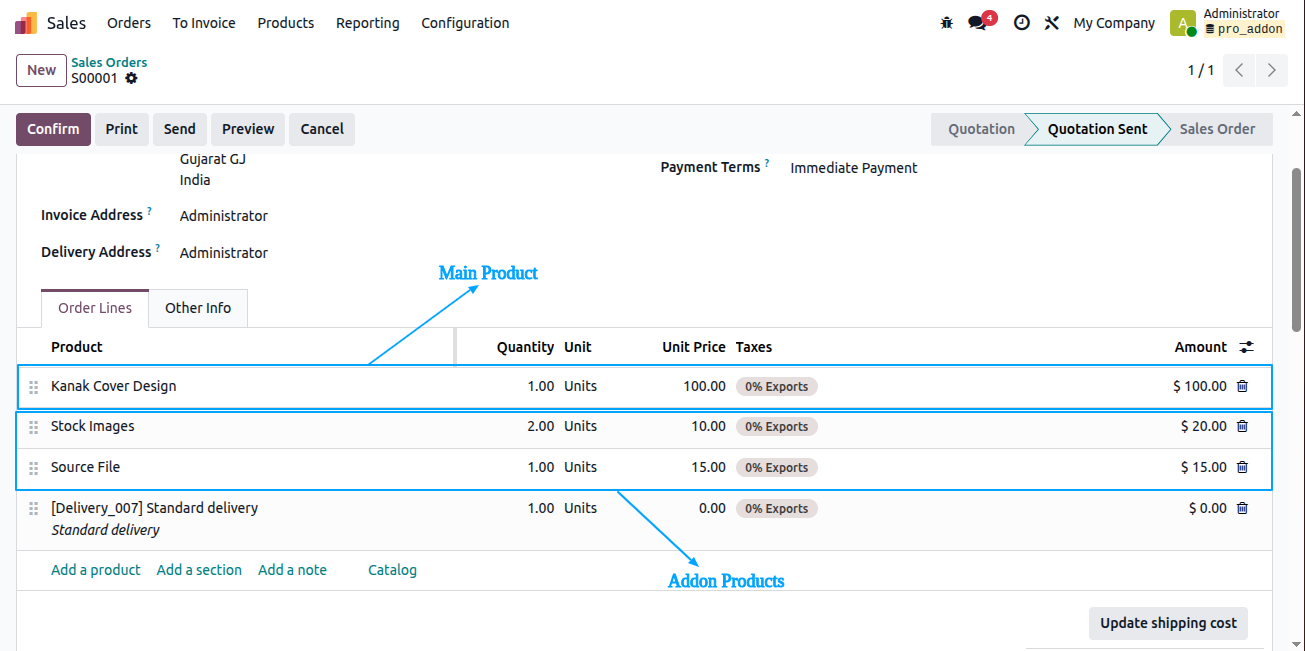Click the vertical page scrollbar
Image resolution: width=1305 pixels, height=651 pixels.
click(x=1296, y=250)
